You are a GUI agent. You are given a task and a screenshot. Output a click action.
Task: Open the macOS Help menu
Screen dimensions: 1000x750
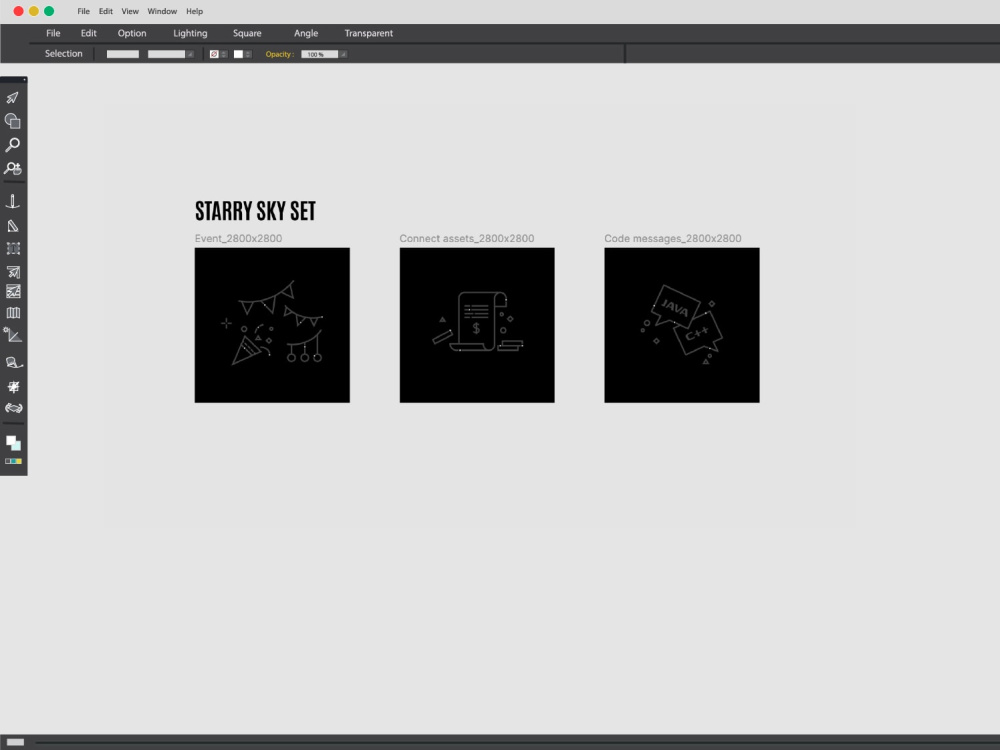[x=195, y=11]
